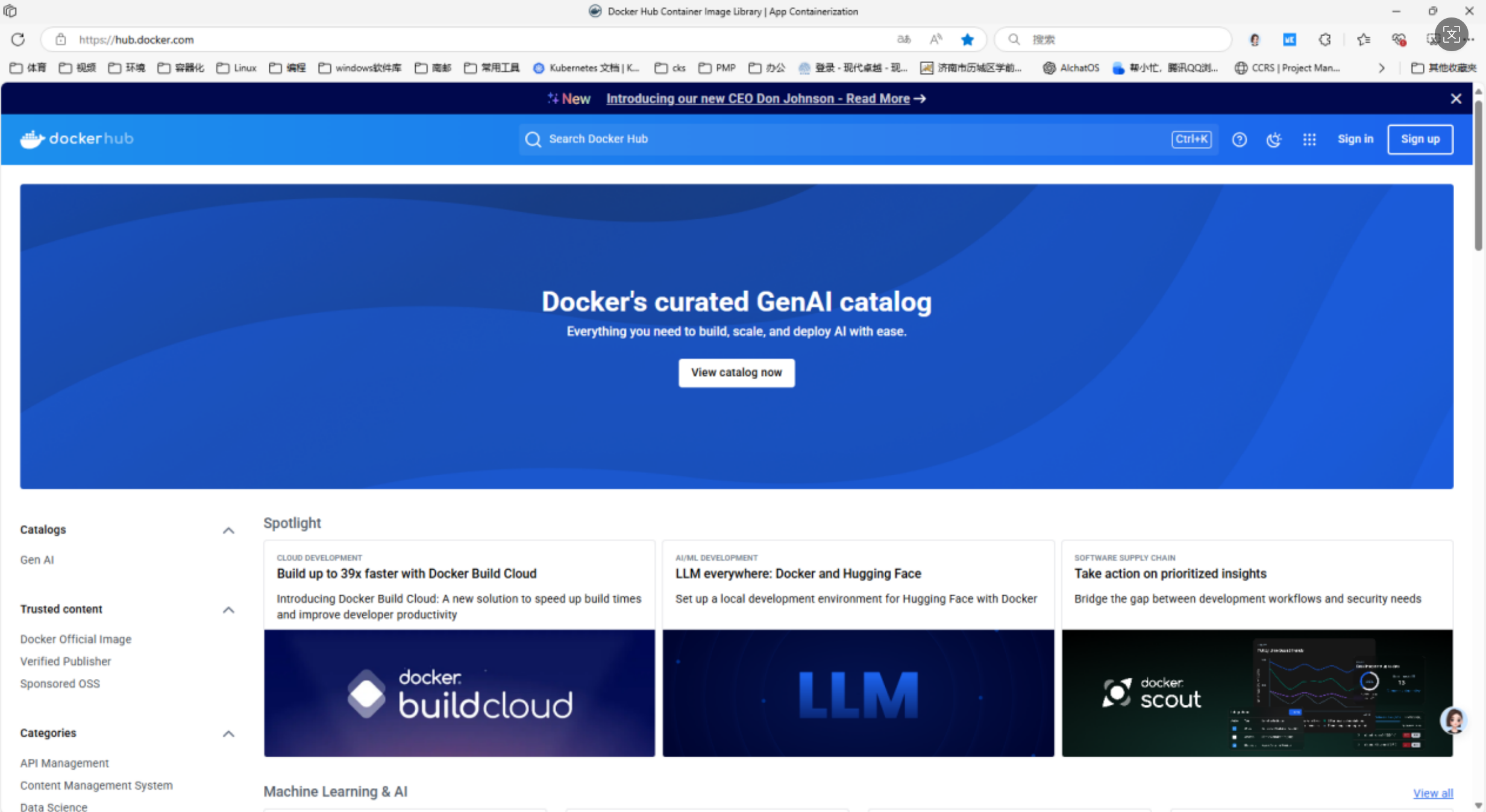1486x812 pixels.
Task: Click the page vertical scrollbar thumb
Action: 1478,175
